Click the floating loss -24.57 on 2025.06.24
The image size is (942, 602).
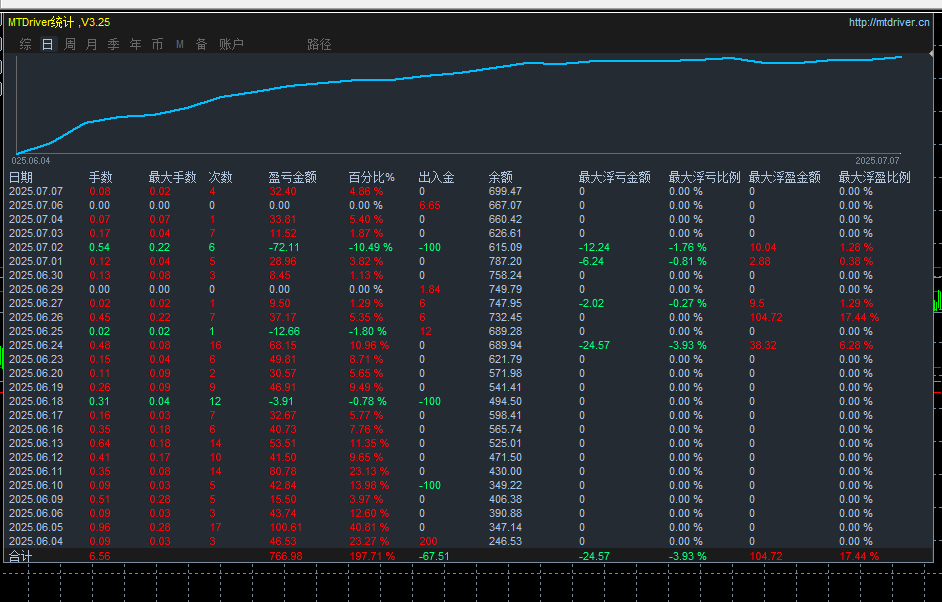(x=594, y=345)
